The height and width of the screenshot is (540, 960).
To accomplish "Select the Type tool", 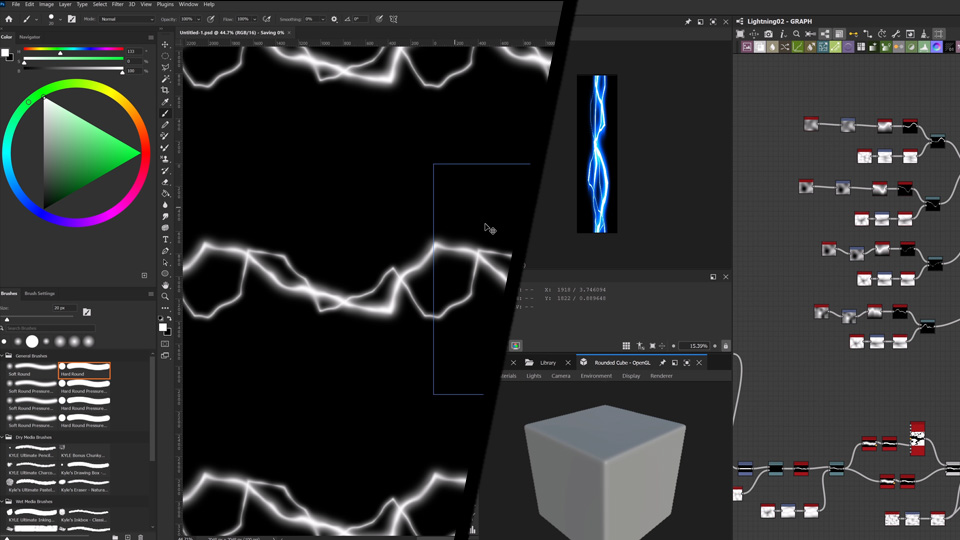I will click(166, 240).
